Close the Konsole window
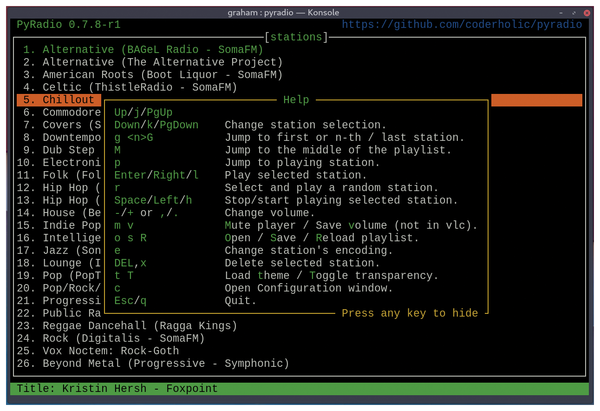Image resolution: width=600 pixels, height=411 pixels. tap(587, 13)
